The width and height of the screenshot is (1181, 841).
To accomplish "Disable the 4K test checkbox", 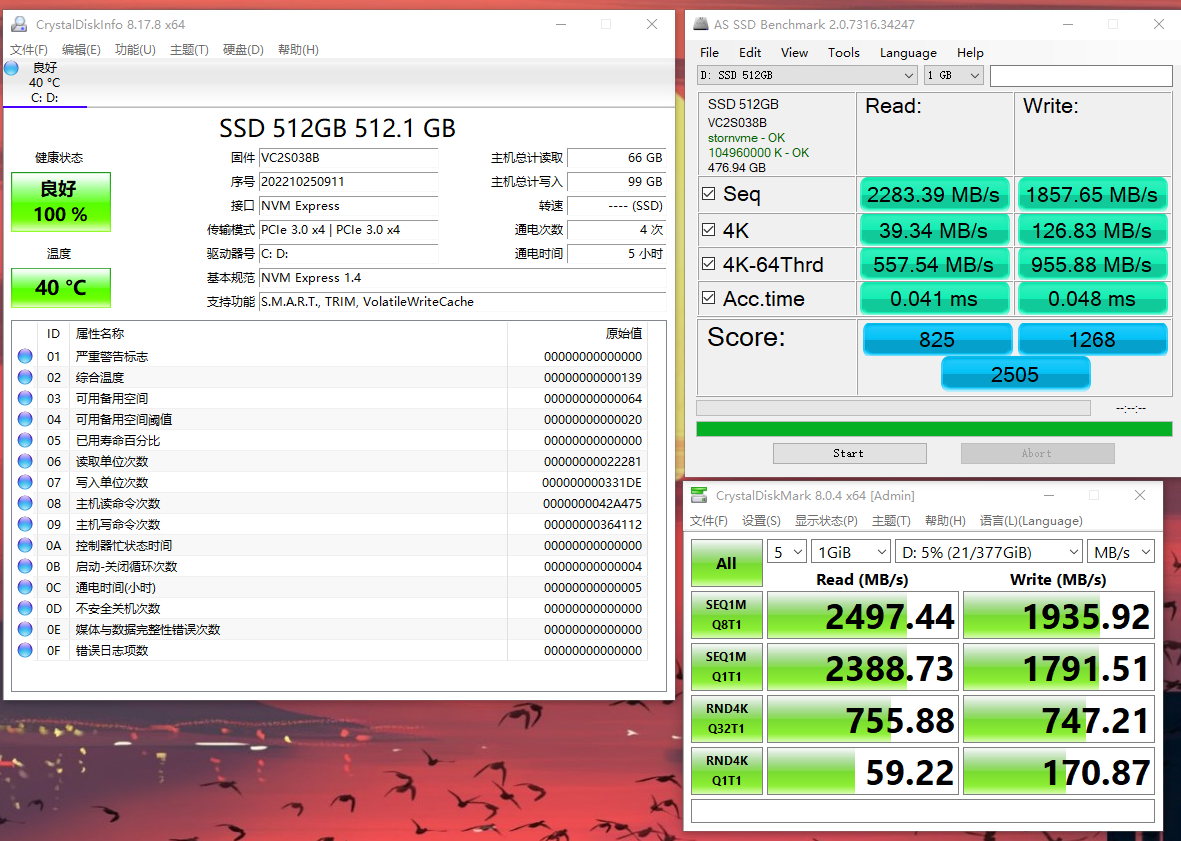I will (x=710, y=229).
